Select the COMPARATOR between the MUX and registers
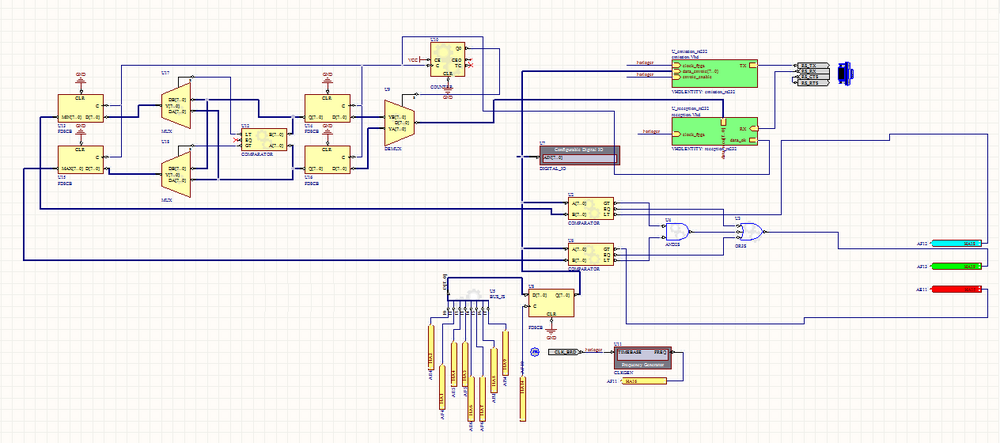The height and width of the screenshot is (443, 1000). coord(263,139)
